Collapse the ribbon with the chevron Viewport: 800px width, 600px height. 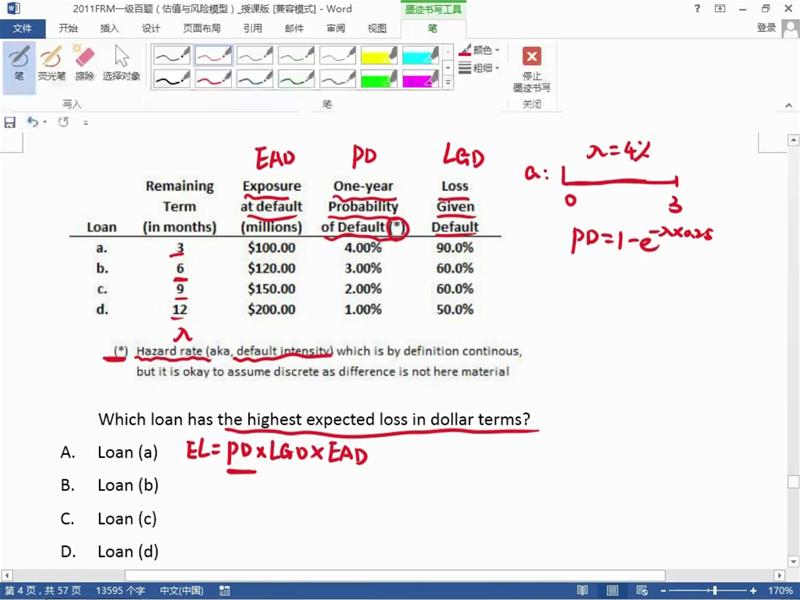pos(789,105)
